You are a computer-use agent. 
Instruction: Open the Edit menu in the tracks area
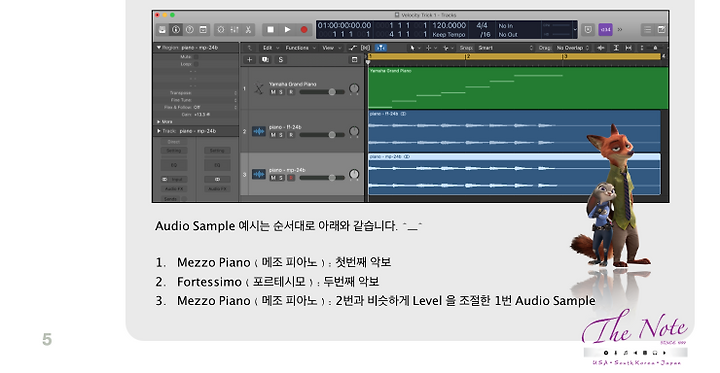pyautogui.click(x=270, y=48)
